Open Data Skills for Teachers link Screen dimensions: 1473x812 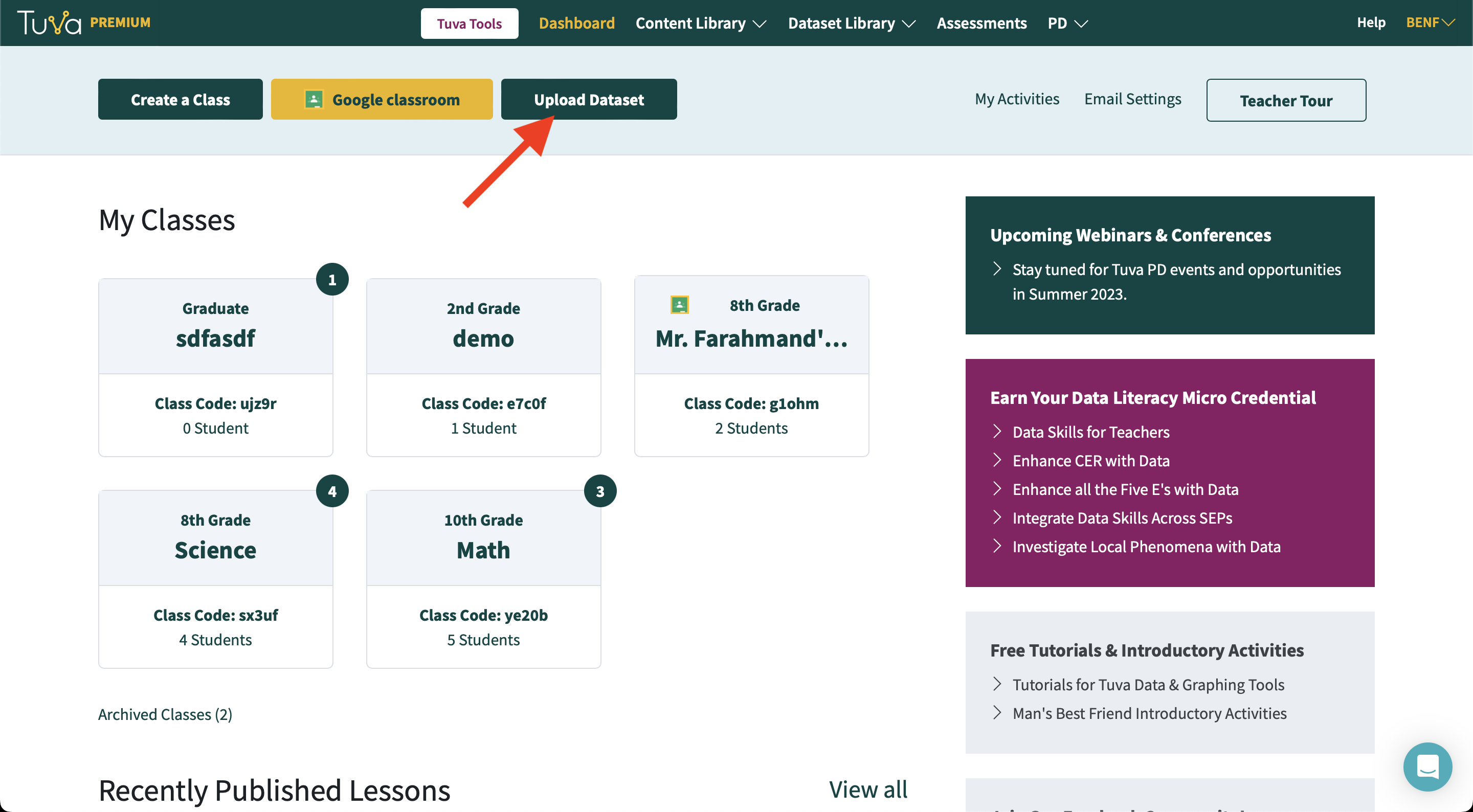pyautogui.click(x=1090, y=432)
